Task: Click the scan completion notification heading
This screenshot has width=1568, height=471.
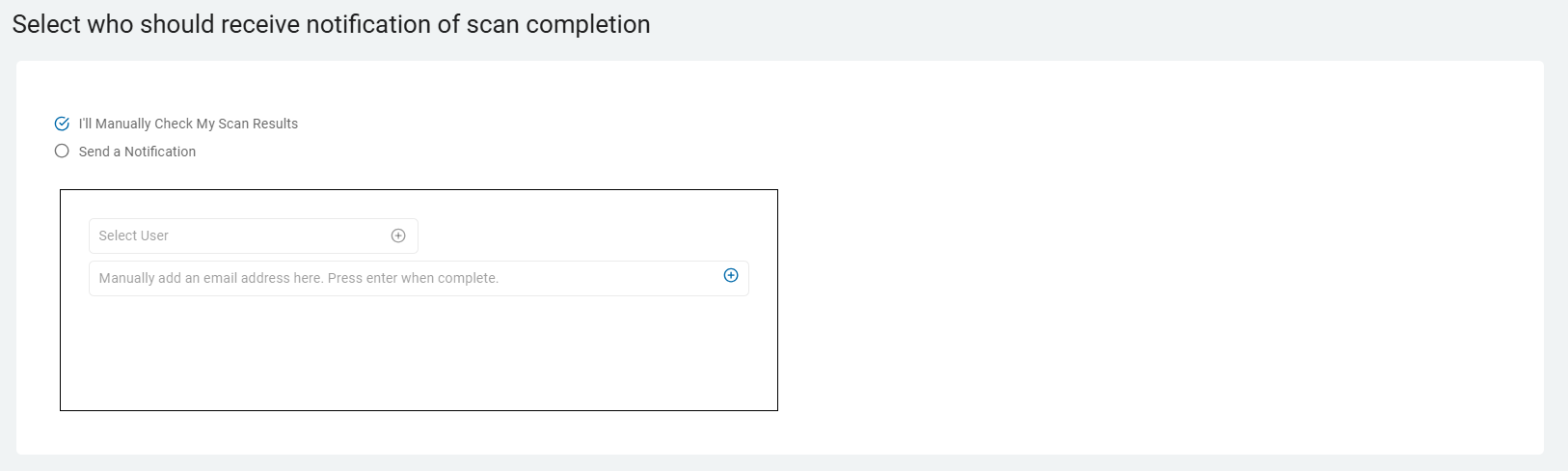Action: pyautogui.click(x=331, y=24)
